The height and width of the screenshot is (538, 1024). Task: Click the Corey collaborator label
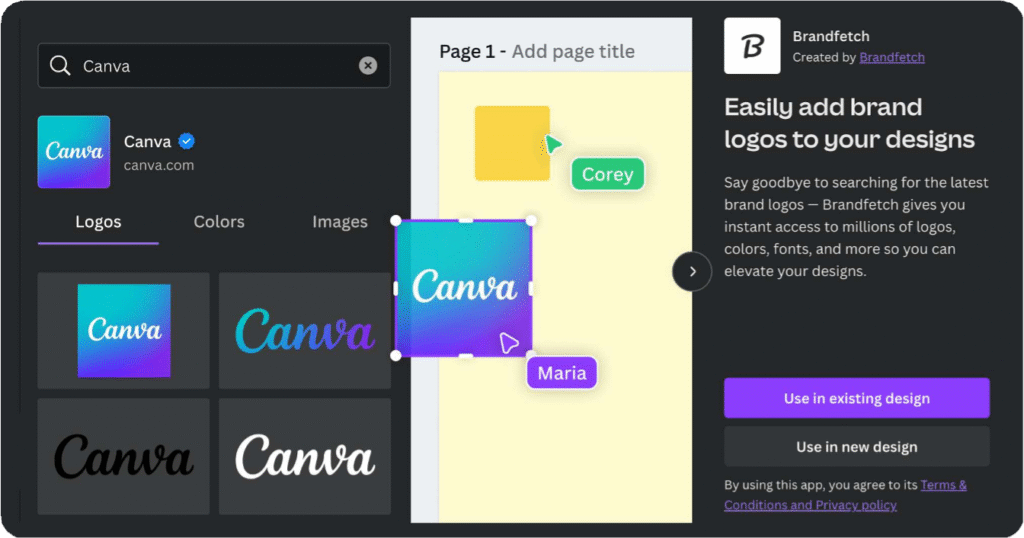point(607,174)
